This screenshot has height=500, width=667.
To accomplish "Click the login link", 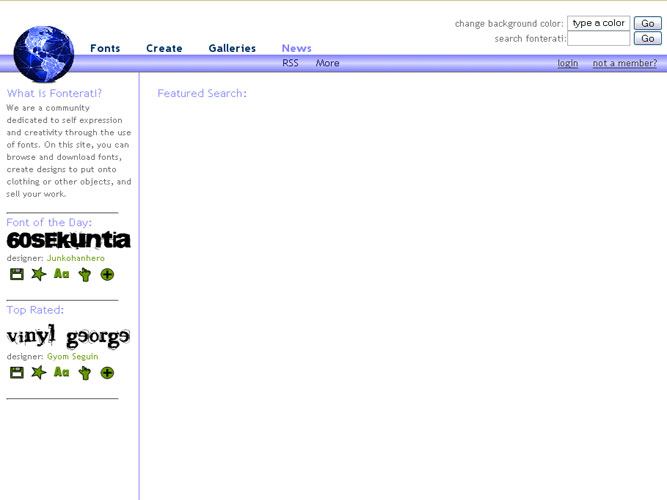I will (x=567, y=63).
